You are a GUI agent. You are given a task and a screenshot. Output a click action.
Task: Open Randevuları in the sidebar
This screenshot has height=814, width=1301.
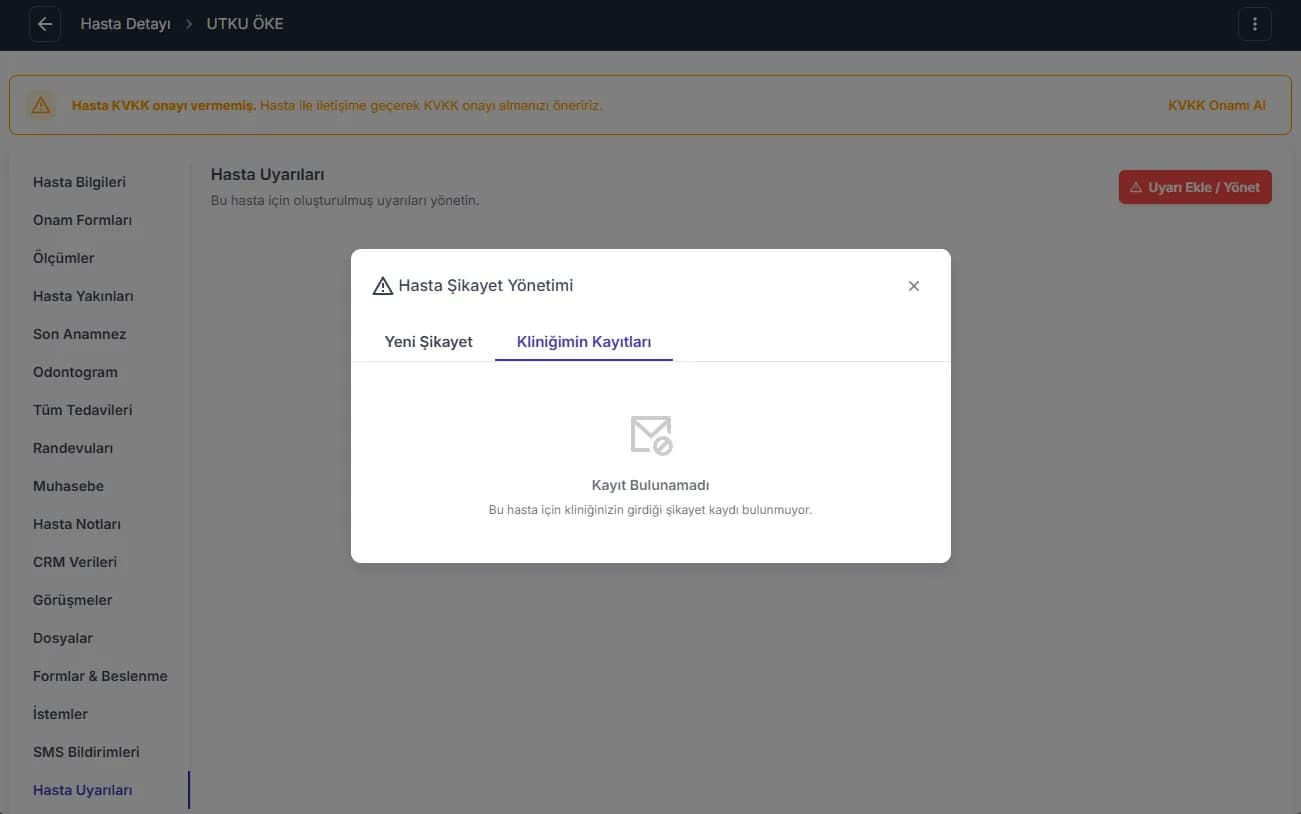click(x=73, y=448)
